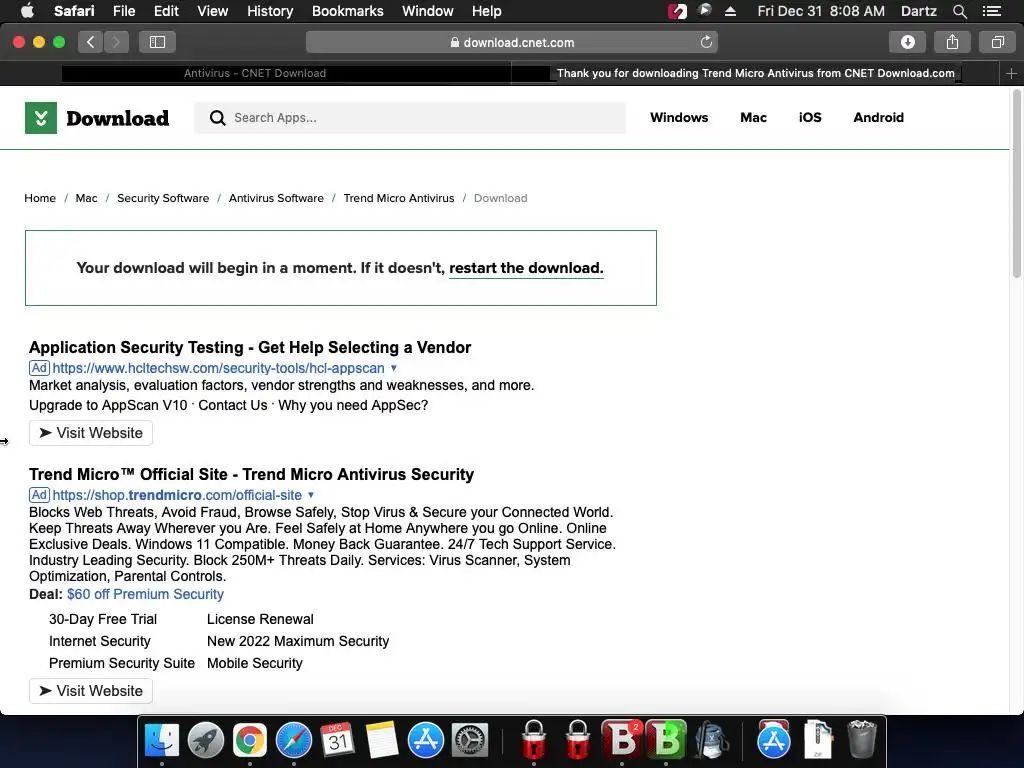Image resolution: width=1024 pixels, height=768 pixels.
Task: Click Visit Website under Application Security Testing ad
Action: [x=91, y=433]
